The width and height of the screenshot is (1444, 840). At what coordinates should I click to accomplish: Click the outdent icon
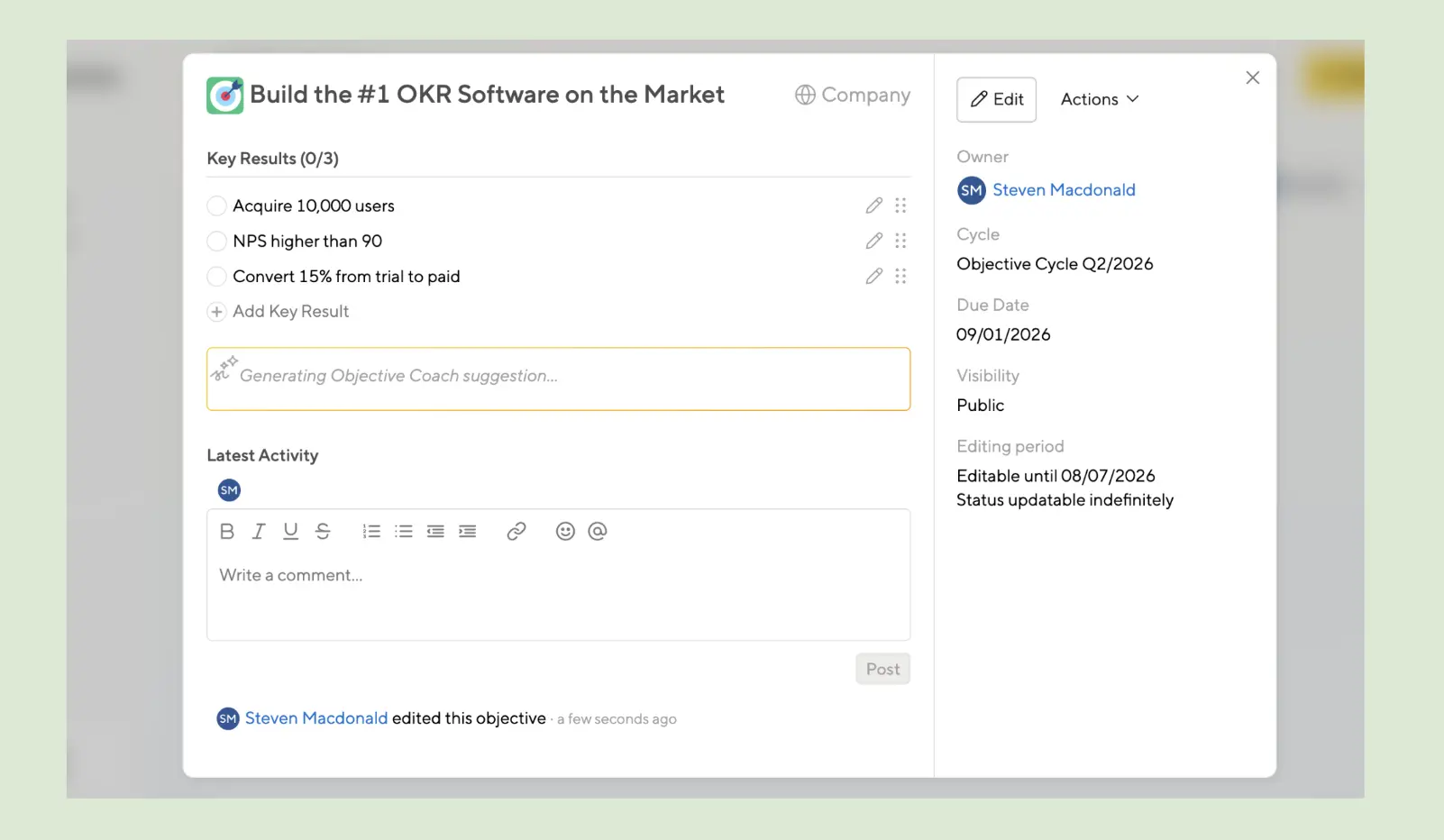435,532
